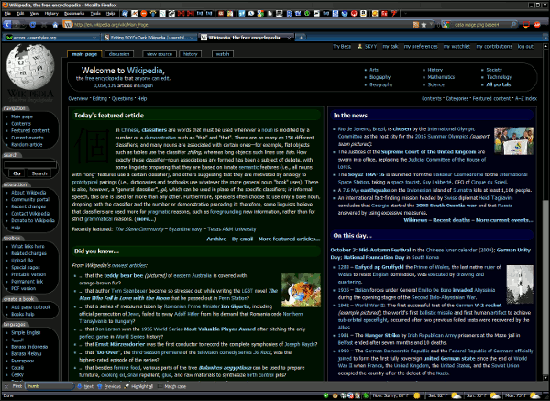550x401 pixels.
Task: Click the log out link
Action: (526, 46)
